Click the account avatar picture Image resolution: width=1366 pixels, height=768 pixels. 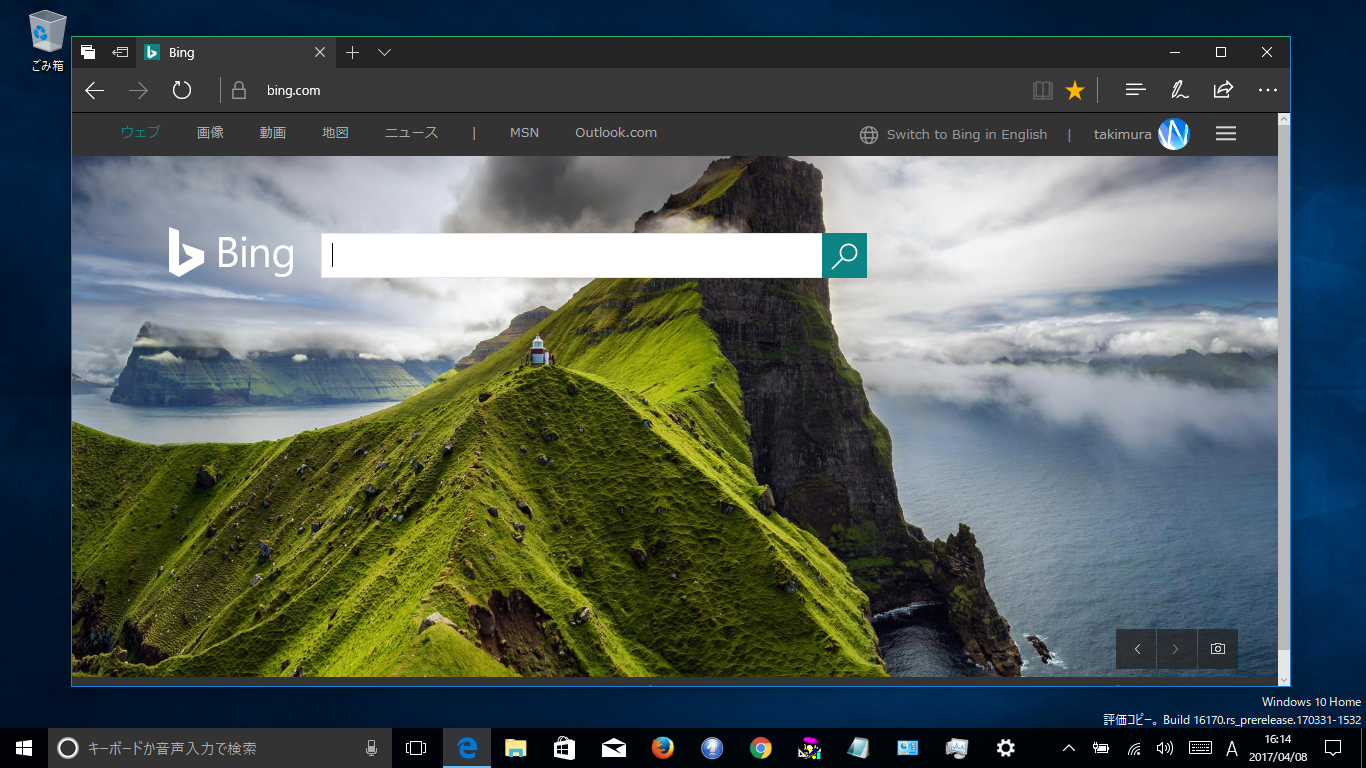[x=1174, y=134]
